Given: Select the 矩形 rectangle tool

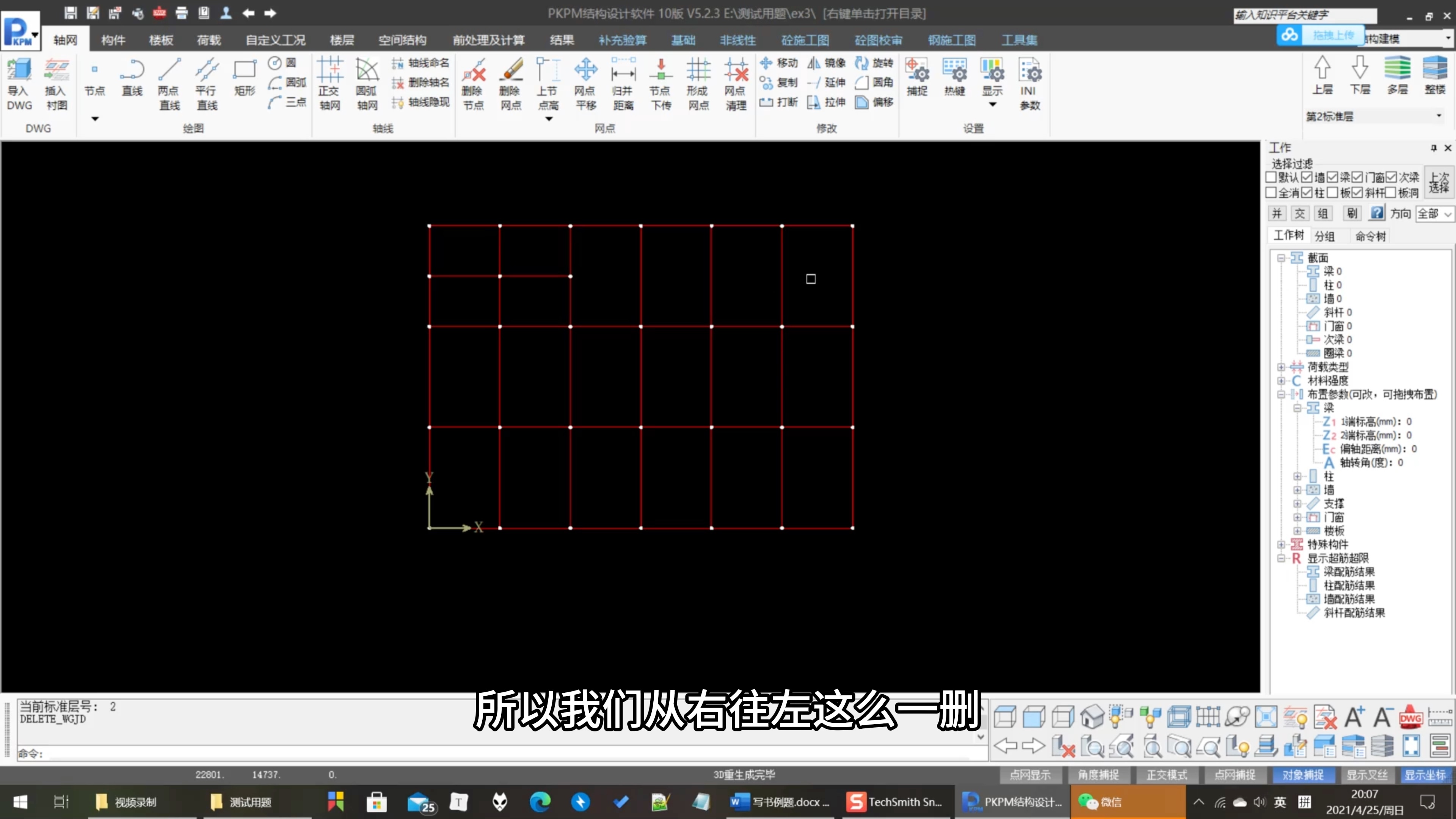Looking at the screenshot, I should tap(245, 78).
